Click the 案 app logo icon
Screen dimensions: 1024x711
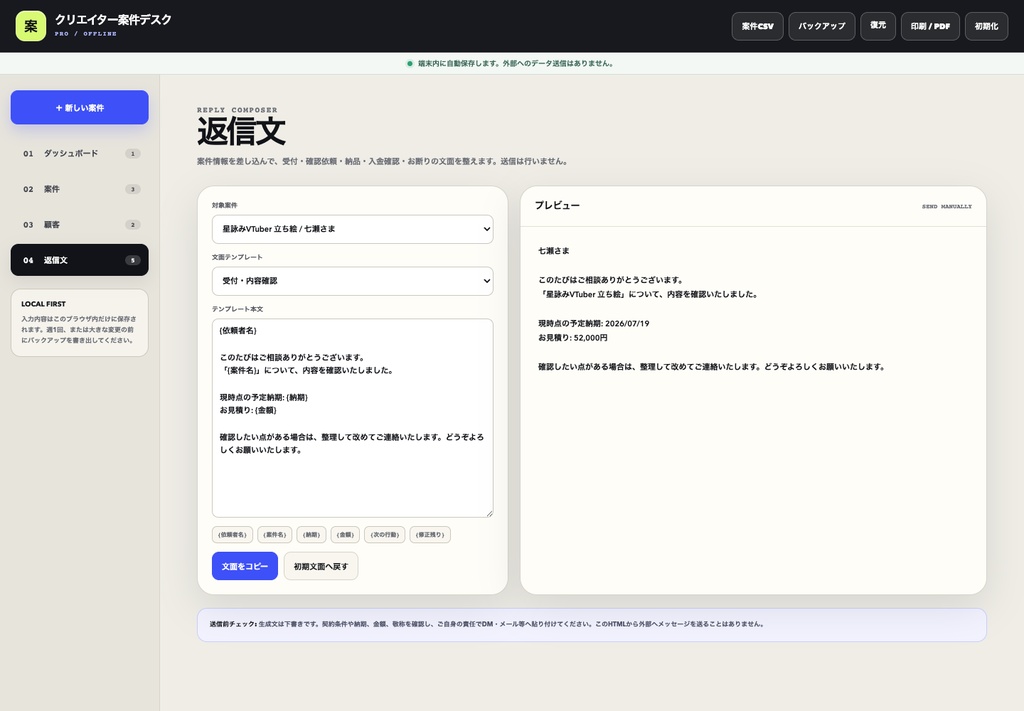(x=31, y=26)
